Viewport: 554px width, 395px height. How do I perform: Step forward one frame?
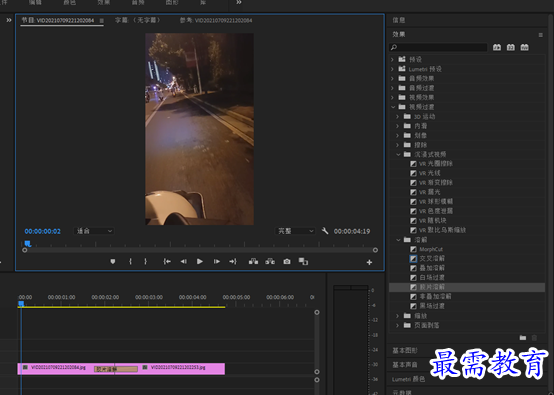point(217,261)
